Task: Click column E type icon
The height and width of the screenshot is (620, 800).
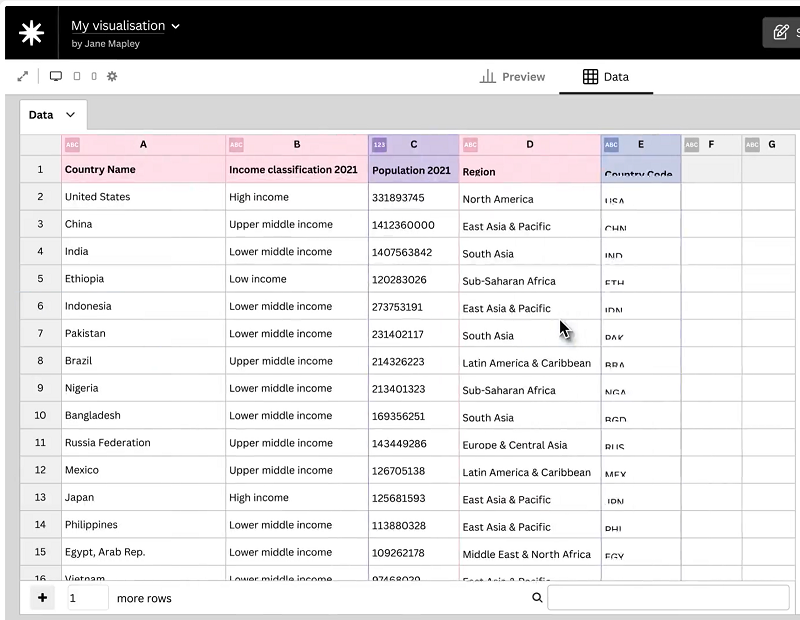Action: 611,145
